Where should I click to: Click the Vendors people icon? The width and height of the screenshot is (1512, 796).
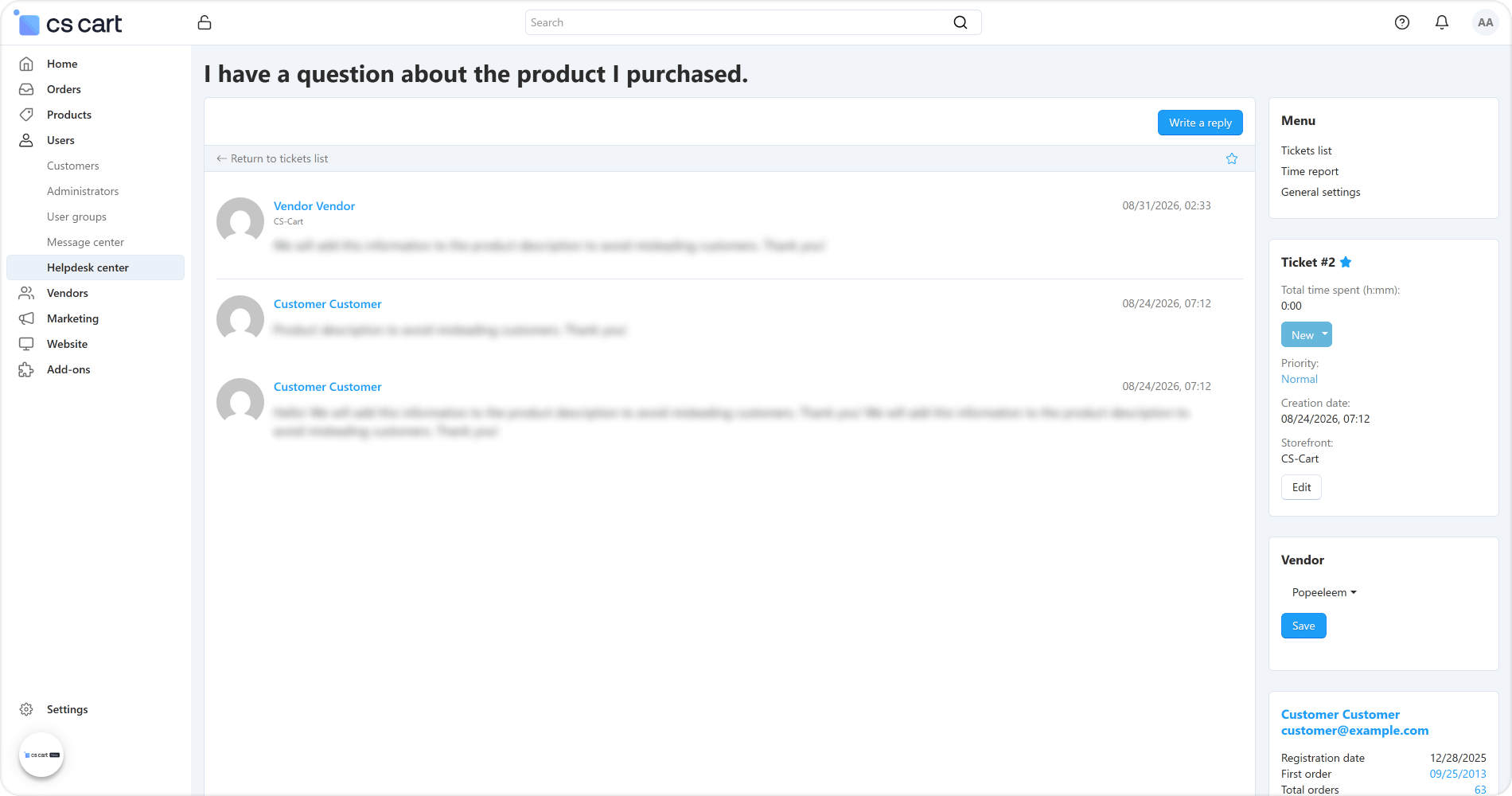coord(26,293)
